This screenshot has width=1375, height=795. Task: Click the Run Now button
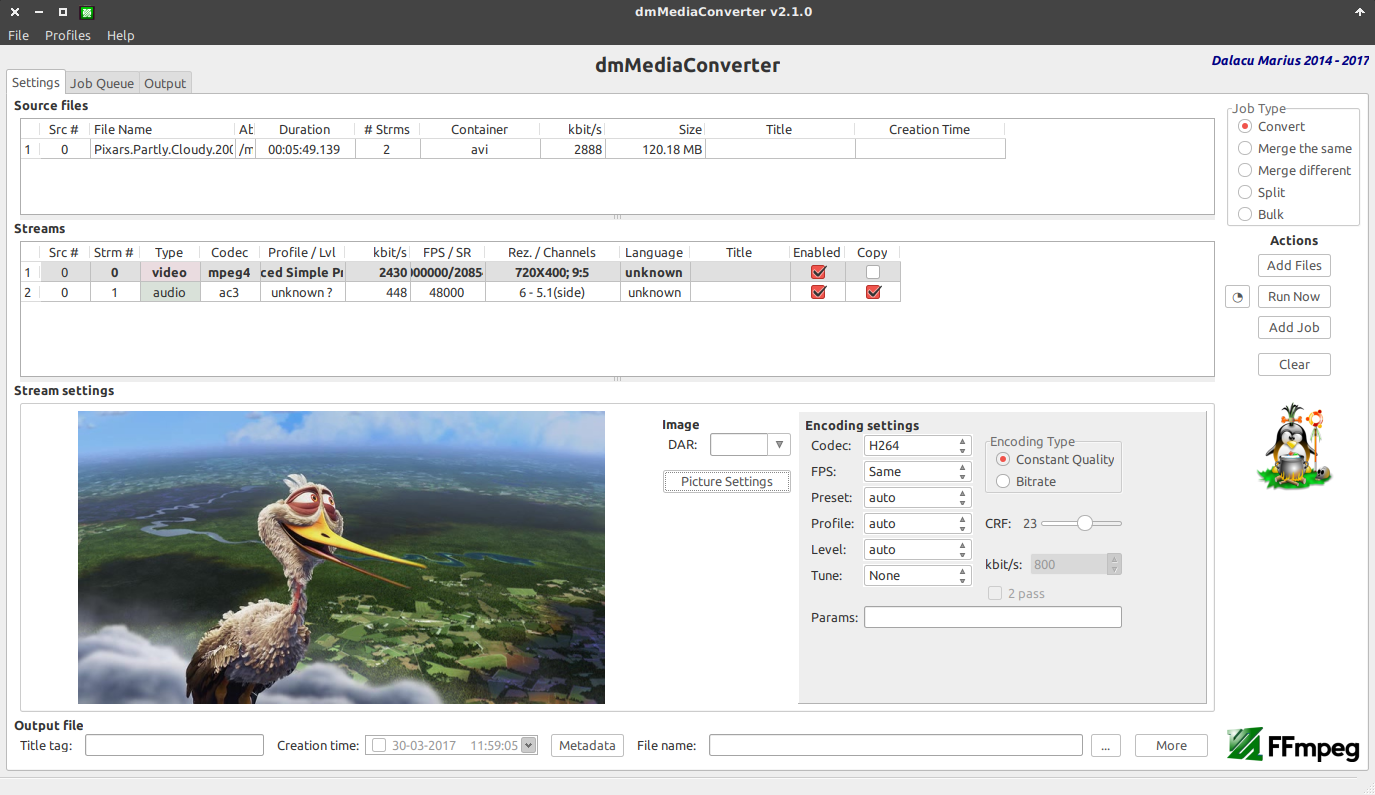1293,296
